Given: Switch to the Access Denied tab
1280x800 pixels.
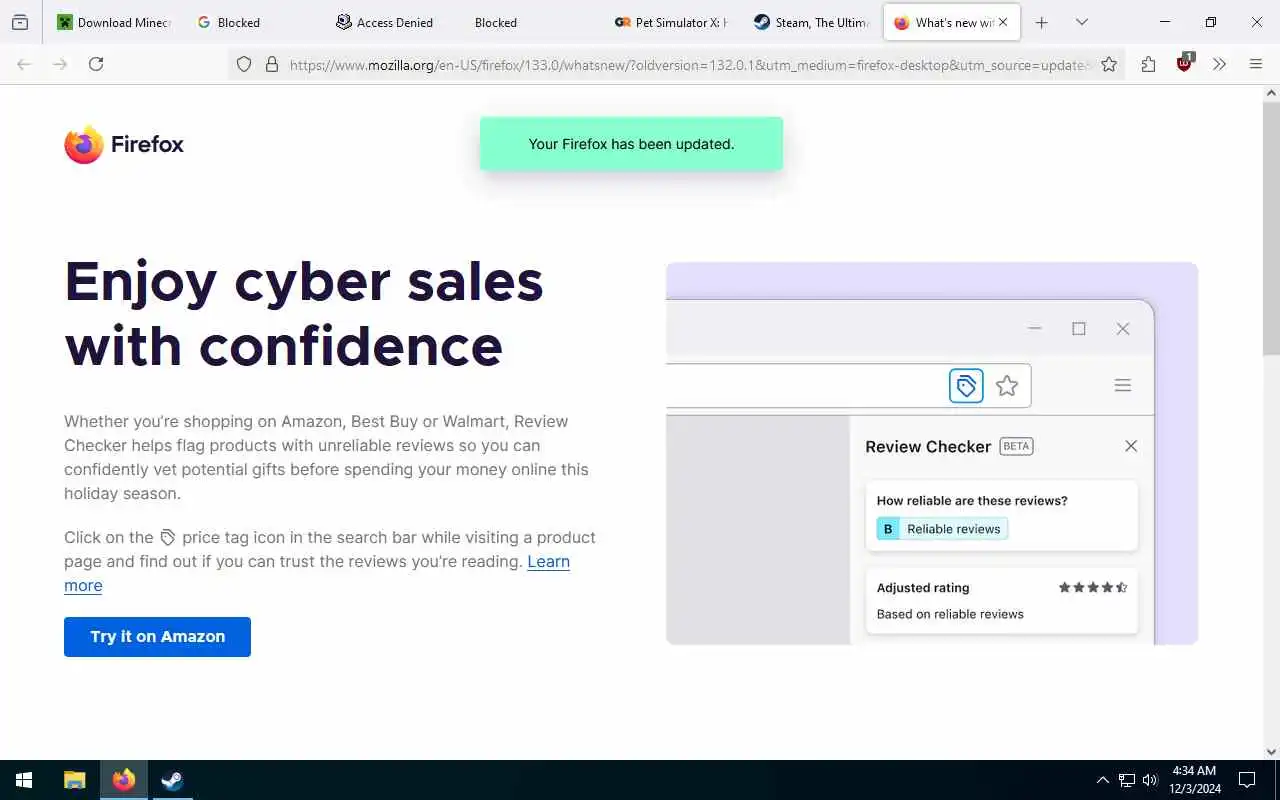Looking at the screenshot, I should coord(392,22).
